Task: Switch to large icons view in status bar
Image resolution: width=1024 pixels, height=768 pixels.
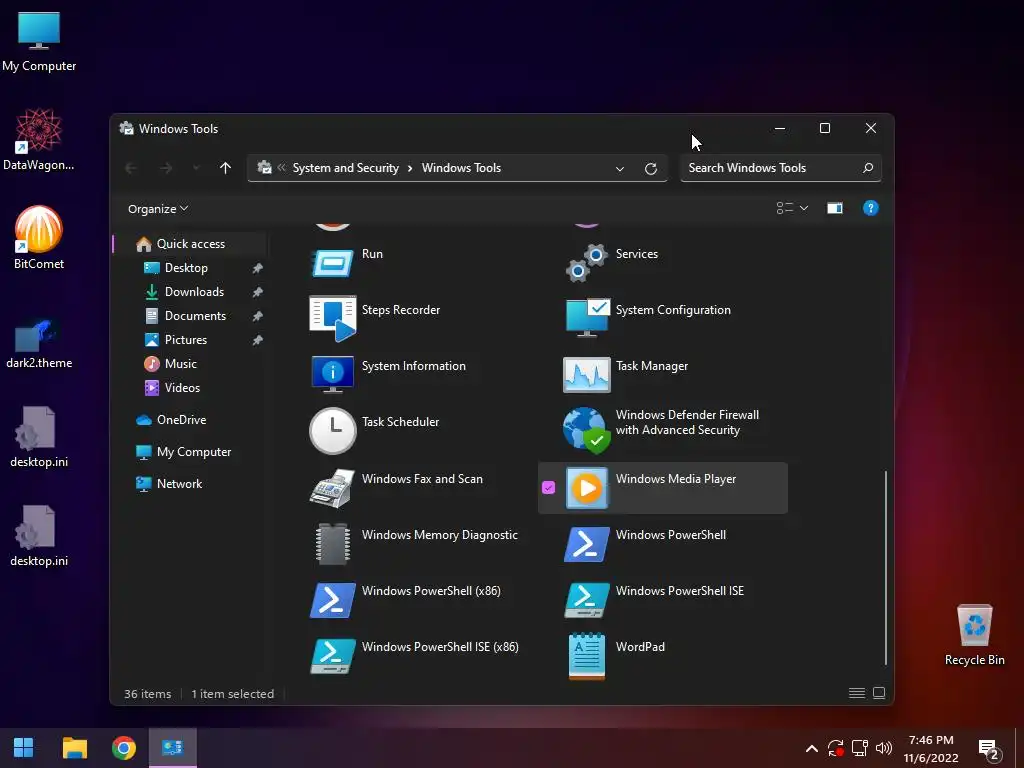Action: click(x=879, y=693)
